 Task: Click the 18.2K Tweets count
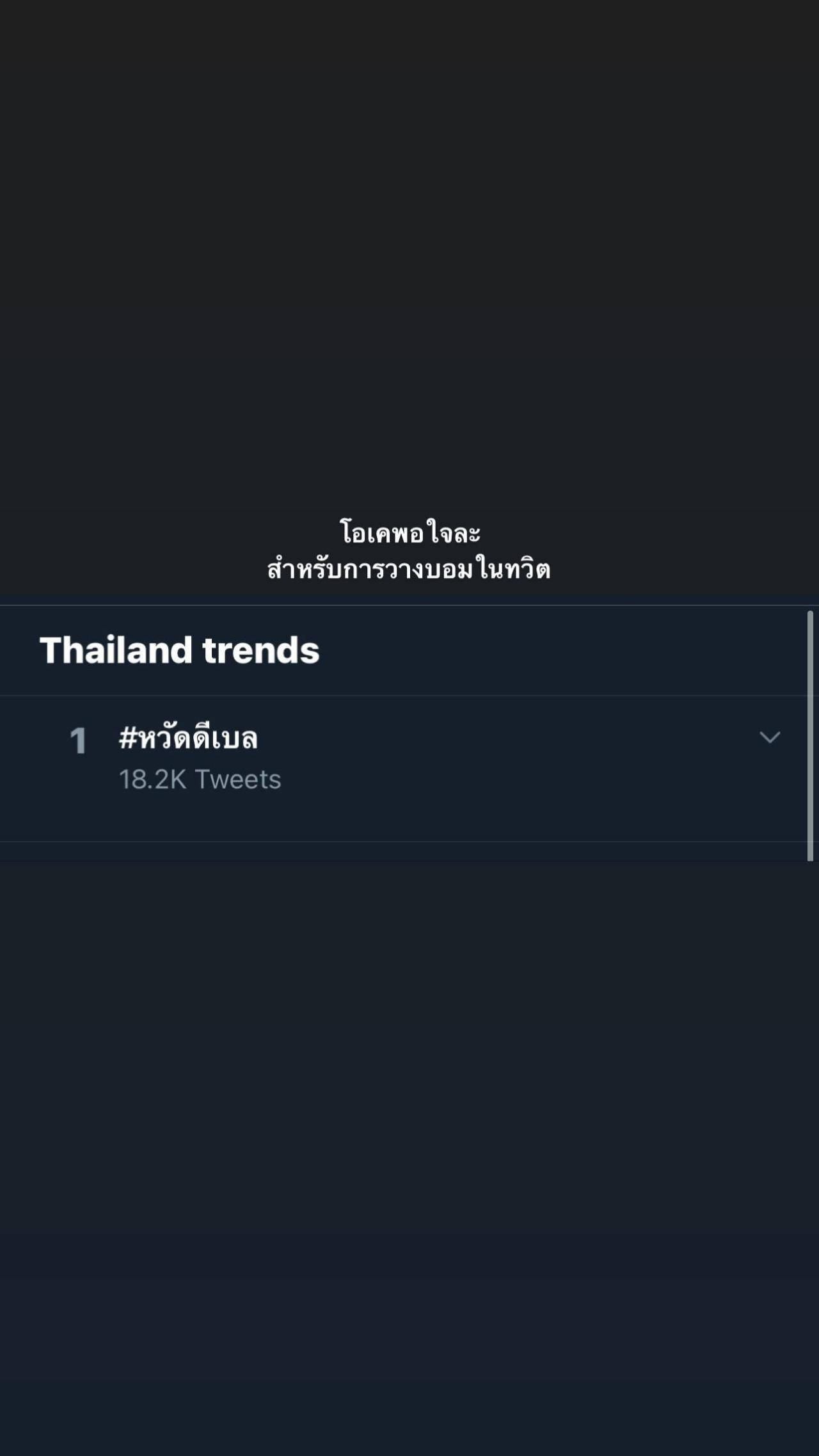pyautogui.click(x=200, y=780)
